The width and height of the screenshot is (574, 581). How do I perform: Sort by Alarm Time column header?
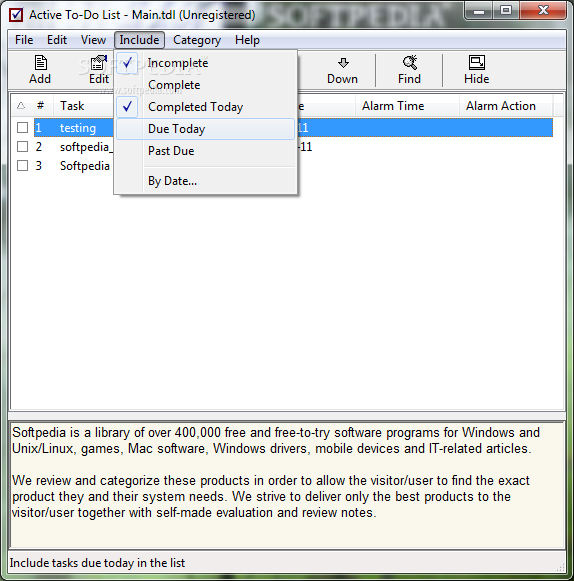[x=407, y=106]
